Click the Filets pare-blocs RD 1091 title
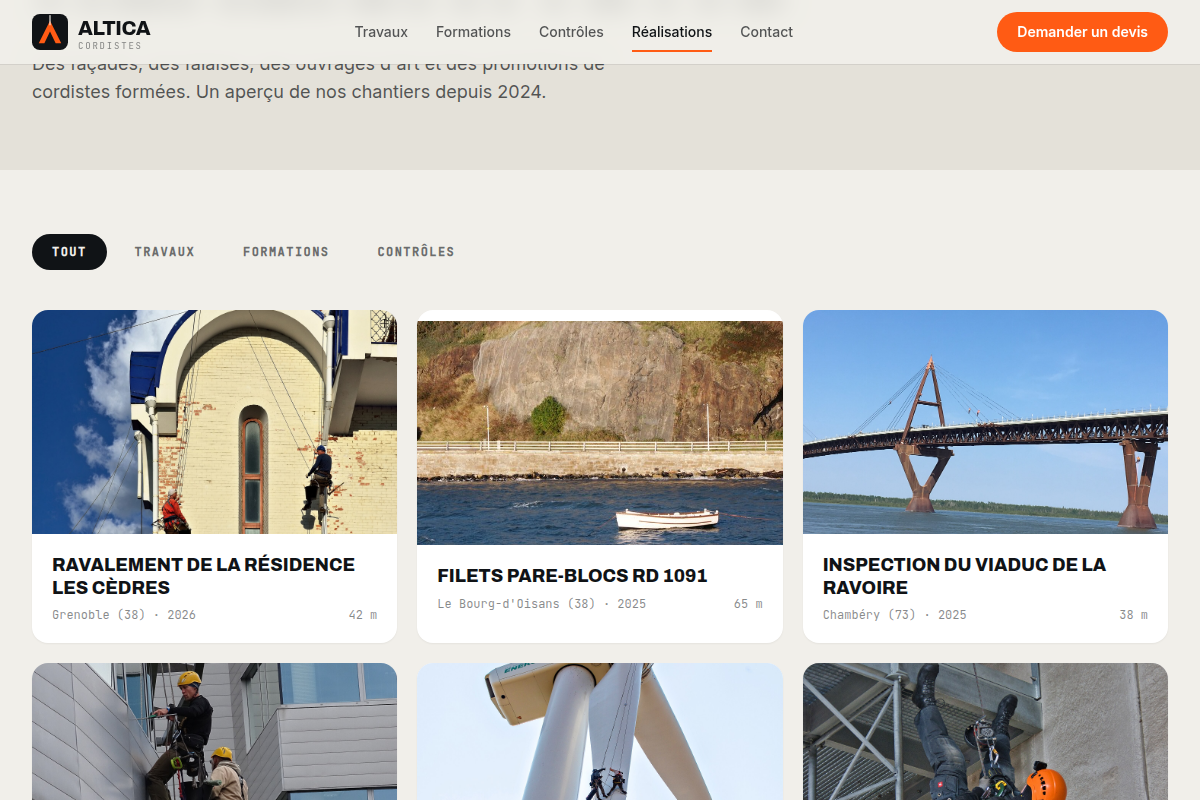The height and width of the screenshot is (800, 1200). [x=572, y=576]
